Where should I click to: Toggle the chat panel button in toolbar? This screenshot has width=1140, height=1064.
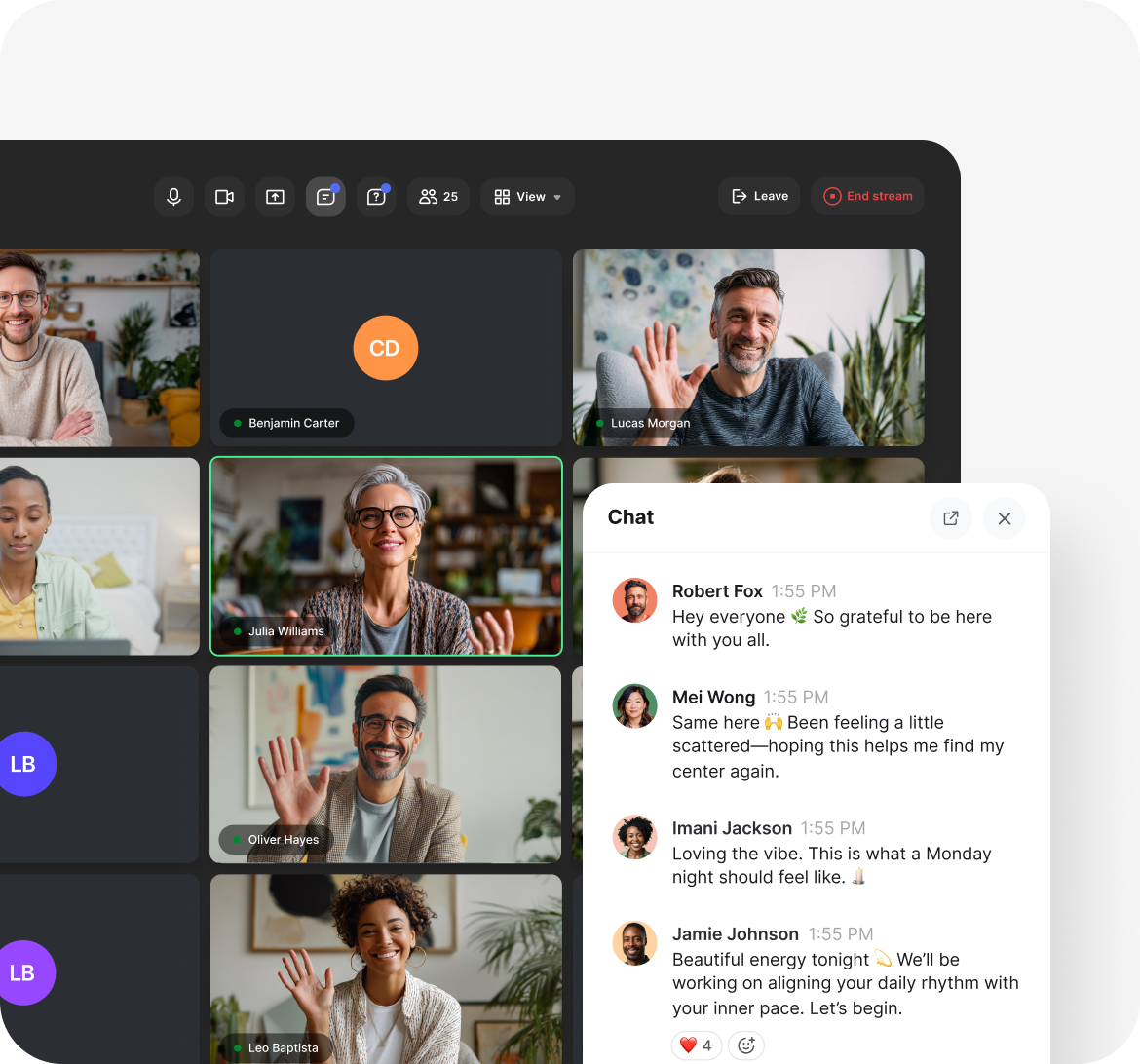pos(325,197)
